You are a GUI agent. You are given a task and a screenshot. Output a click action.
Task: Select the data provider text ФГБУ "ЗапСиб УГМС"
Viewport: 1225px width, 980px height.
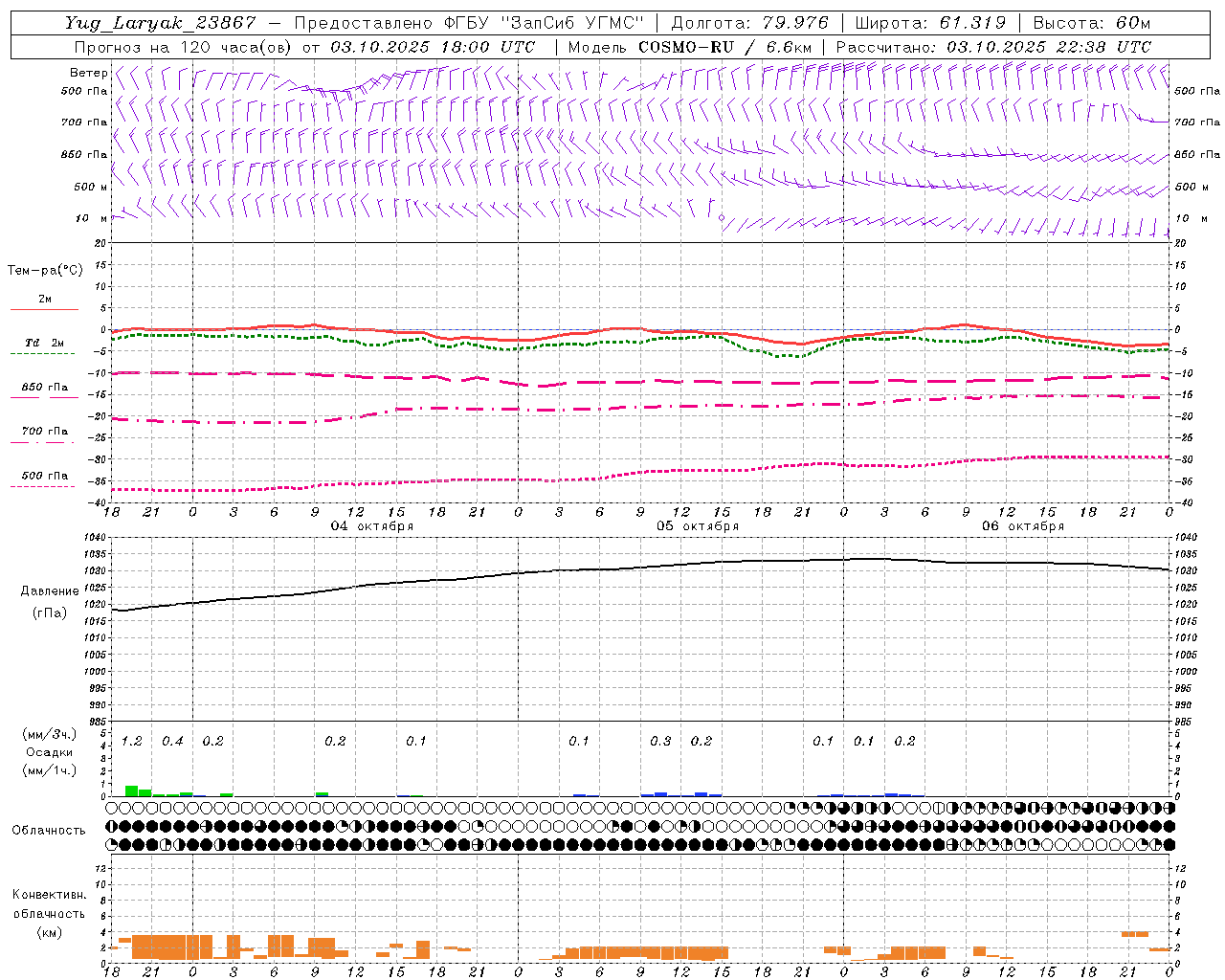pos(542,23)
